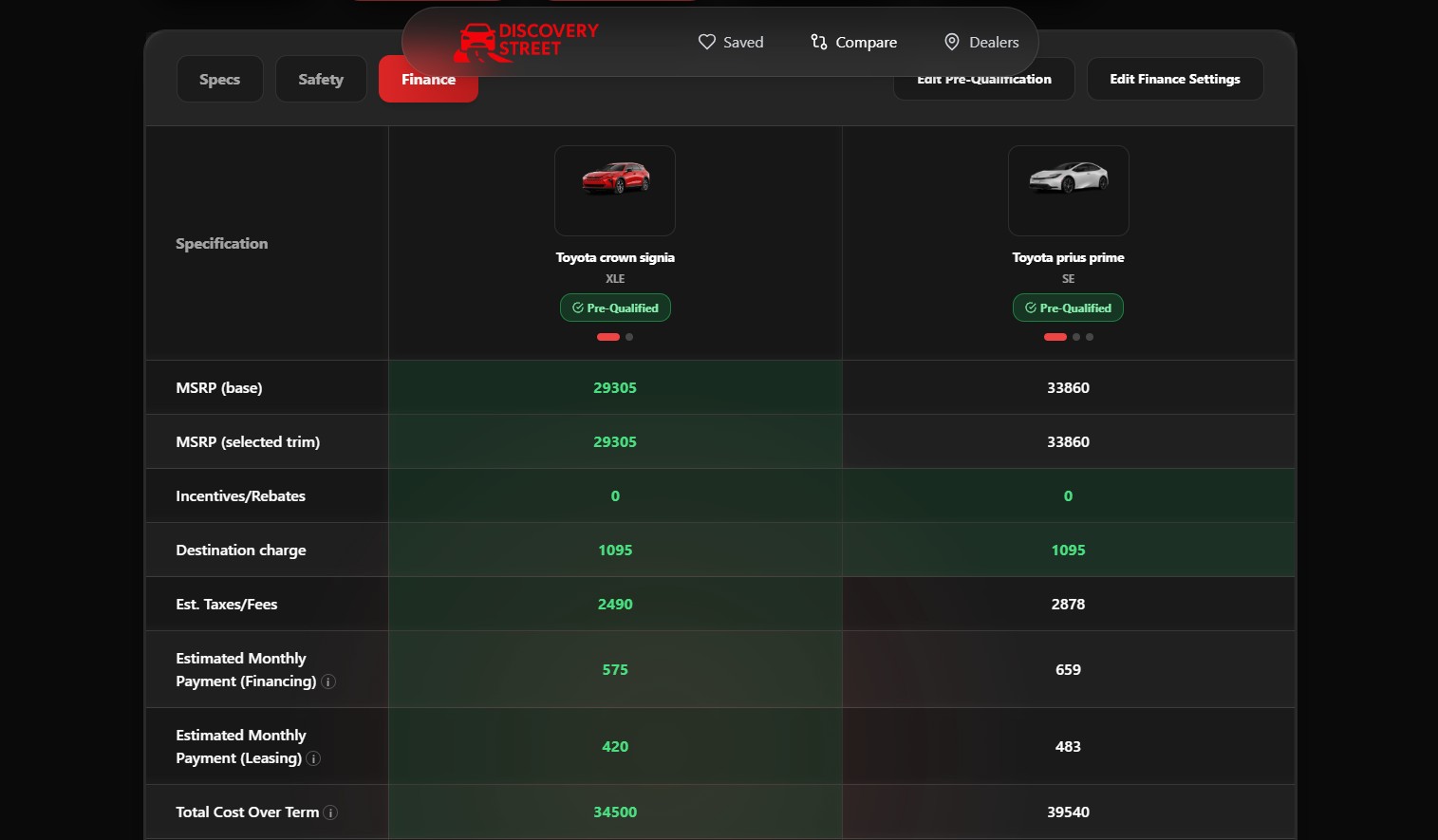The image size is (1438, 840).
Task: Click financing payment value 659
Action: tap(1068, 669)
